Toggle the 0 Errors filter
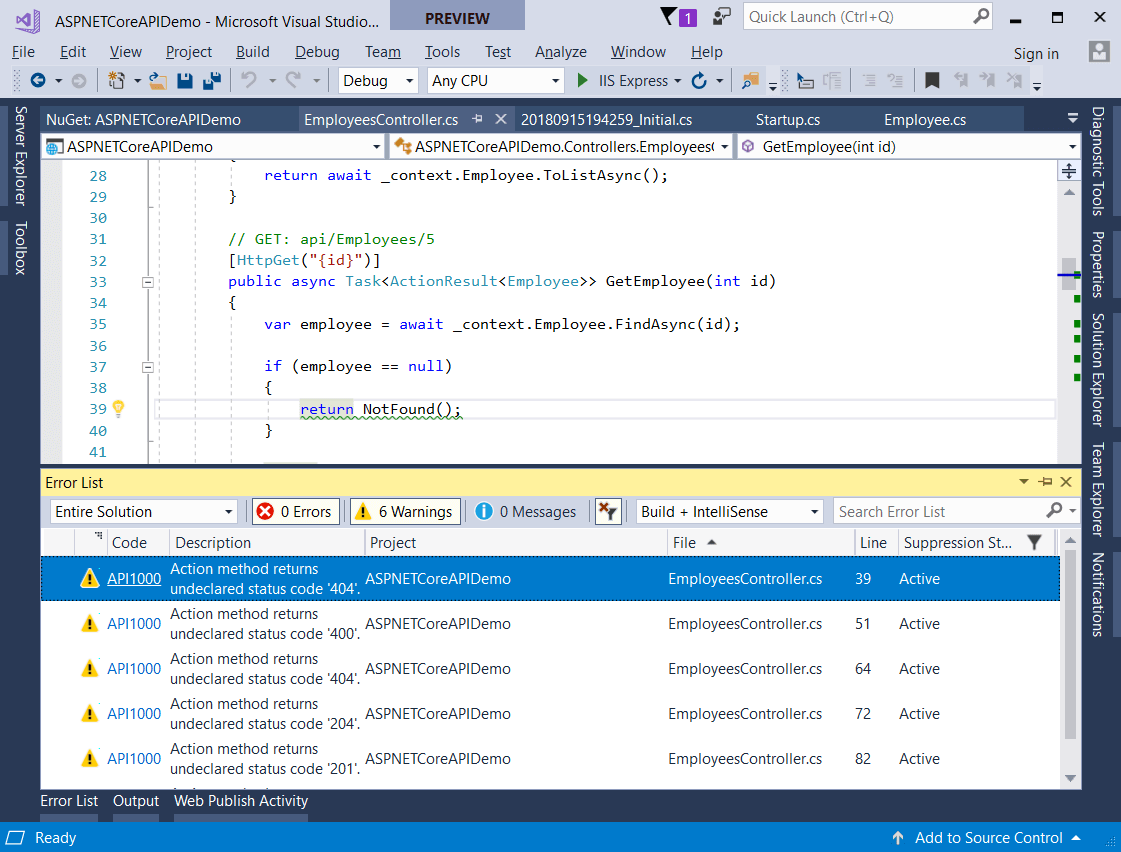Image resolution: width=1121 pixels, height=852 pixels. coord(295,512)
